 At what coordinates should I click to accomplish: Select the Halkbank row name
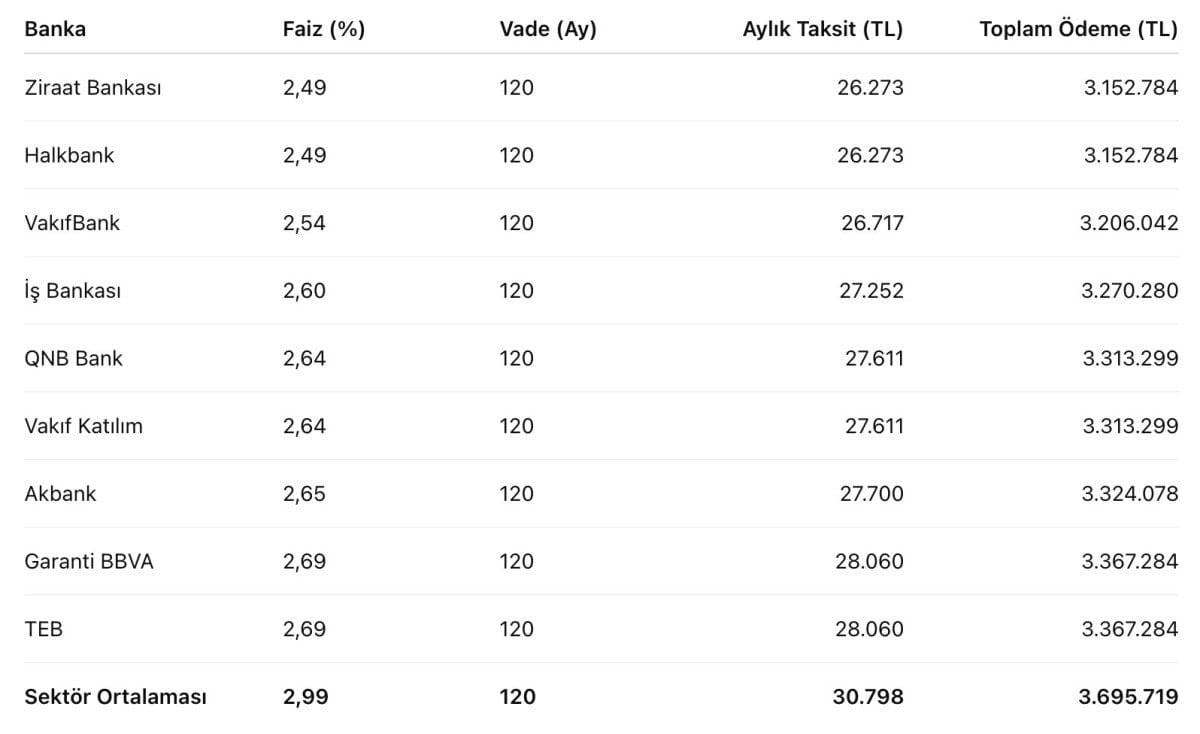(x=69, y=155)
